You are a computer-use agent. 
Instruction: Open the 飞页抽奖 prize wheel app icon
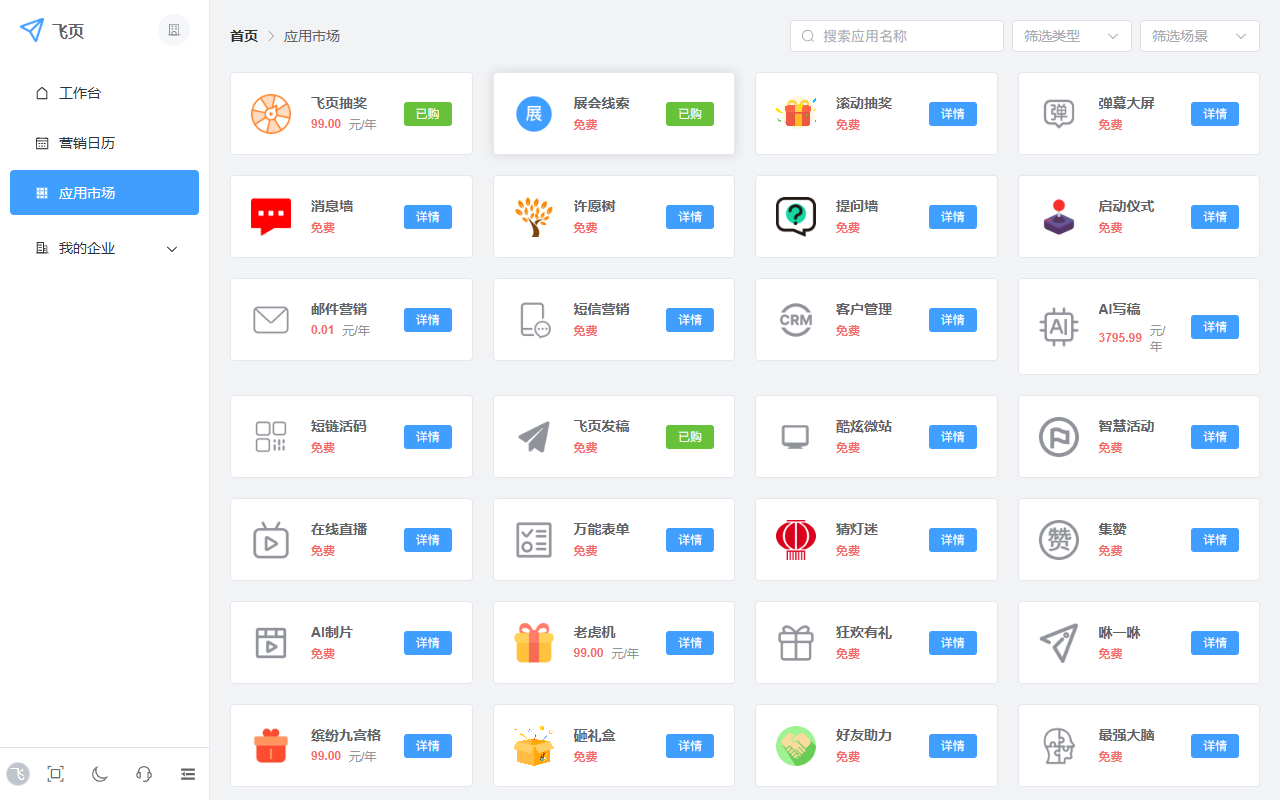270,113
